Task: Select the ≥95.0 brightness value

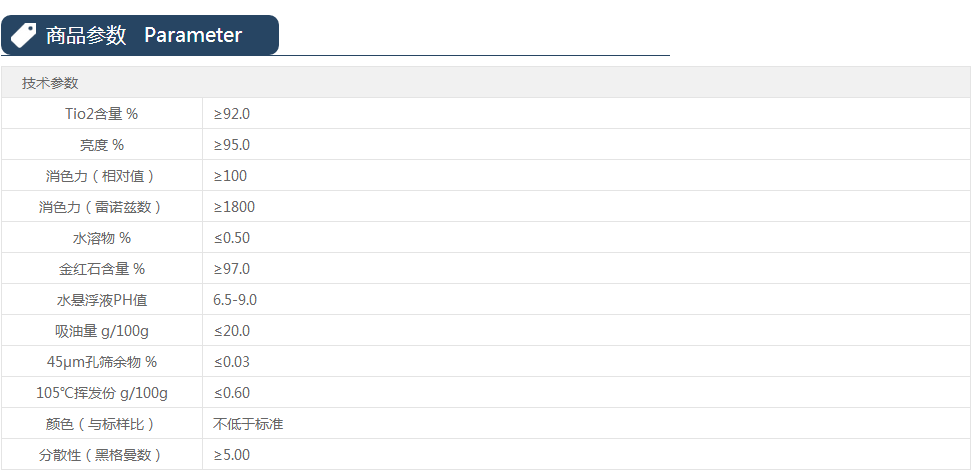Action: 232,145
